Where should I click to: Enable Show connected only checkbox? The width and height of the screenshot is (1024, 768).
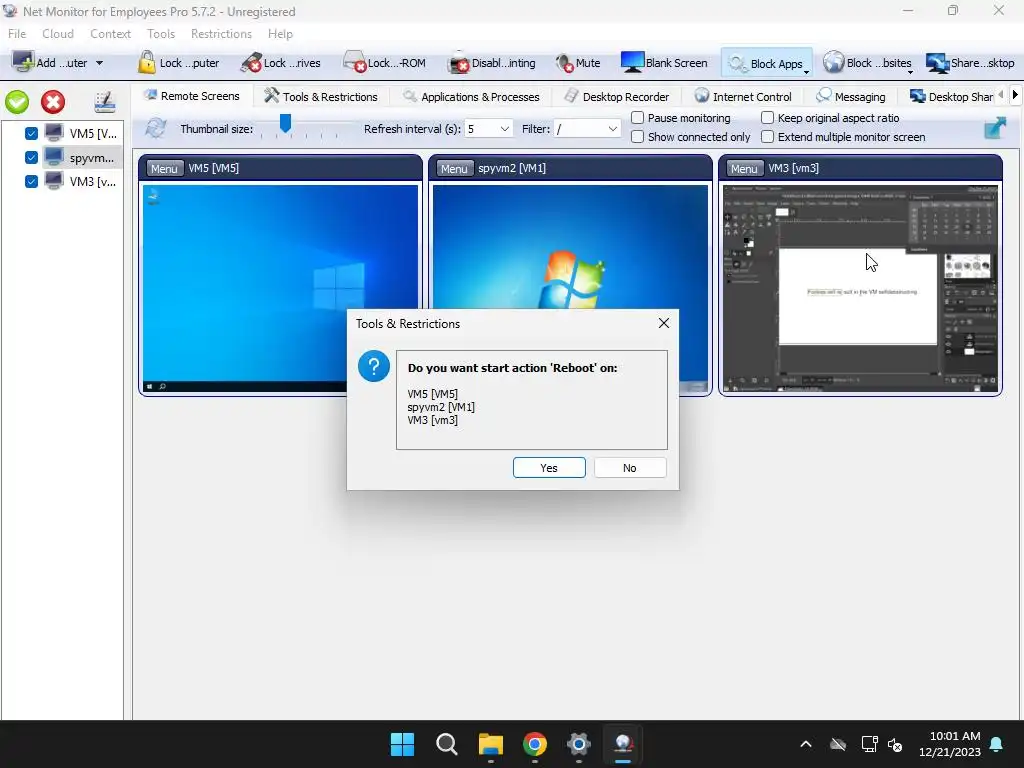(x=637, y=136)
